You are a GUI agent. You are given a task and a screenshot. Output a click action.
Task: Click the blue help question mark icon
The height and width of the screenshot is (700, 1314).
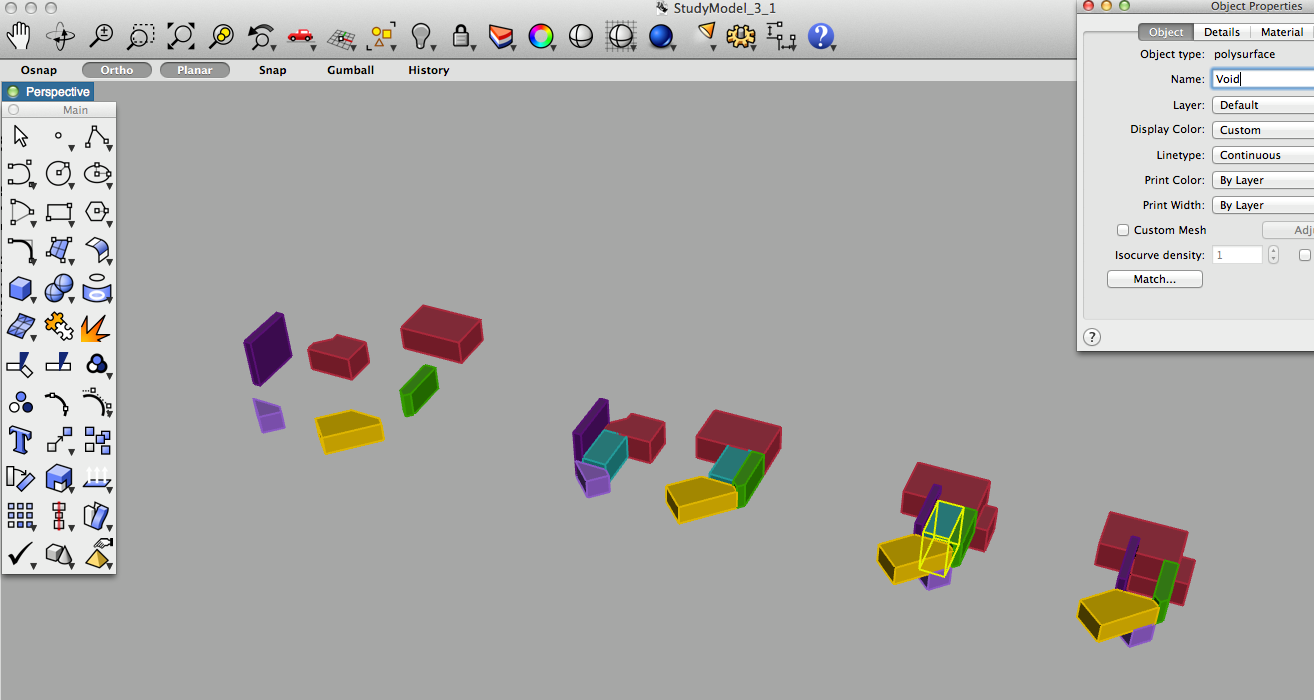click(x=821, y=37)
